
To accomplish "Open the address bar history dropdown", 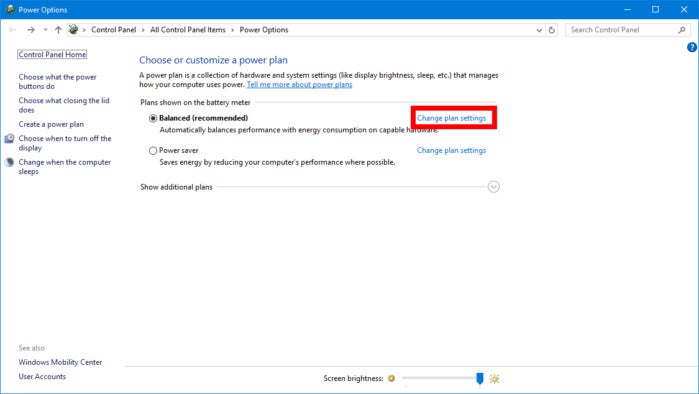I will tap(539, 30).
